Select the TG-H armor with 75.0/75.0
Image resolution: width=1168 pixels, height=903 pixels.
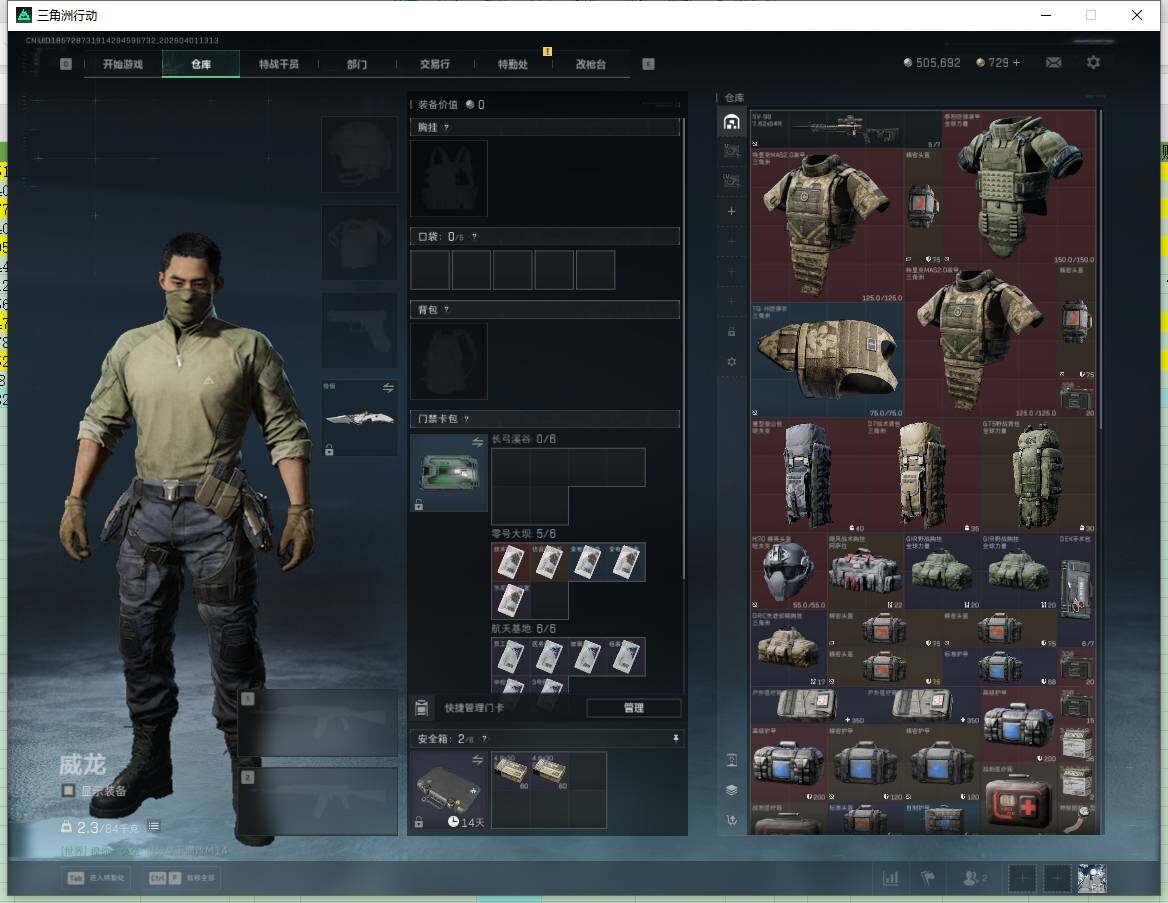click(x=827, y=359)
